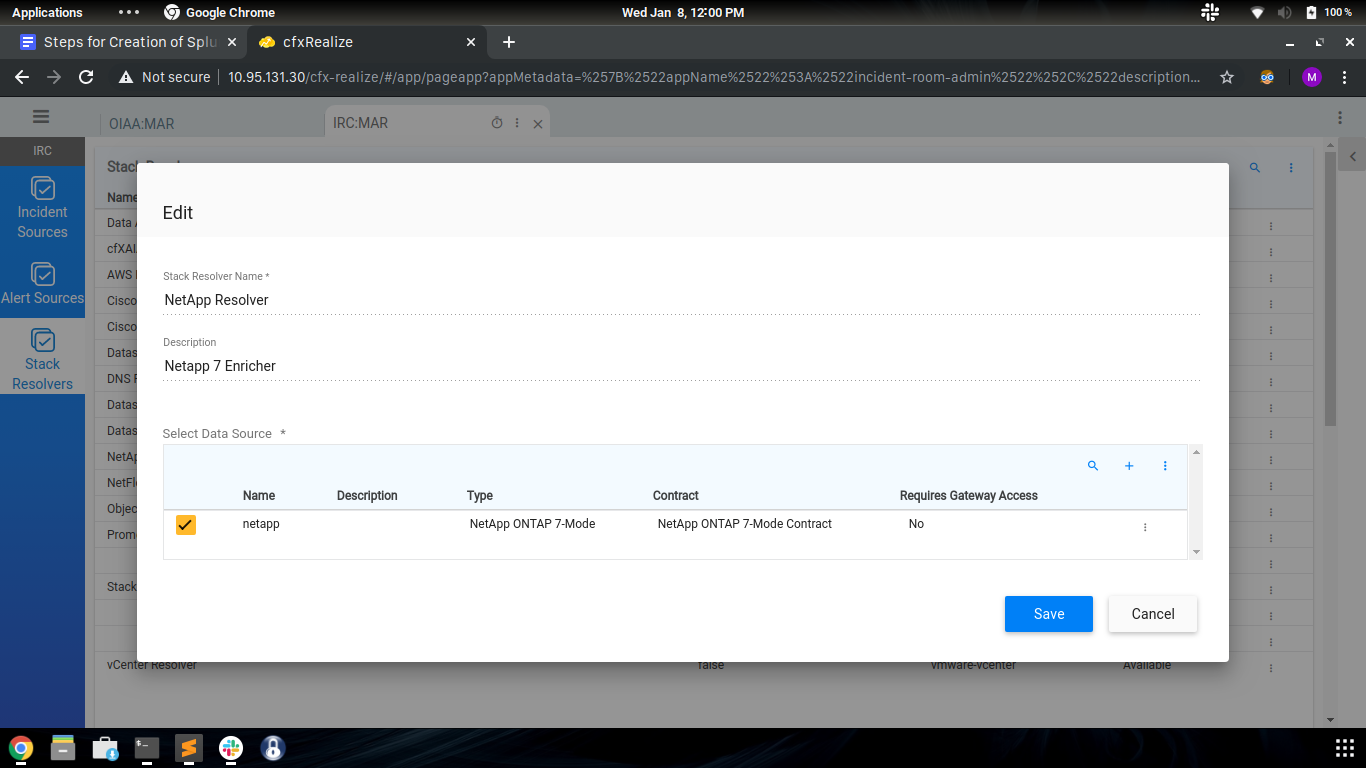Screen dimensions: 1366x768
Task: Click the Requires Gateway Access column header
Action: [969, 496]
